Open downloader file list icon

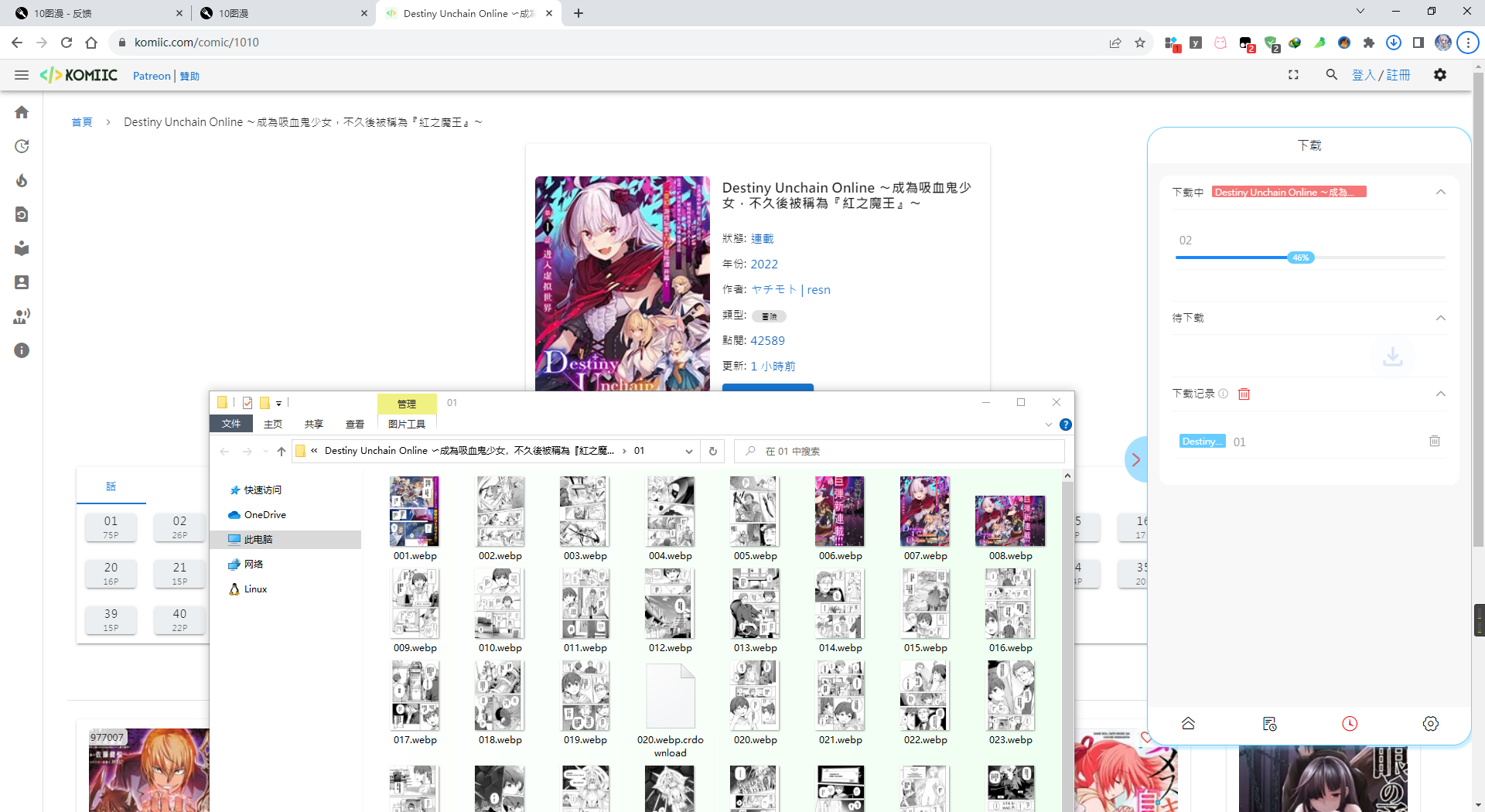coord(1269,723)
